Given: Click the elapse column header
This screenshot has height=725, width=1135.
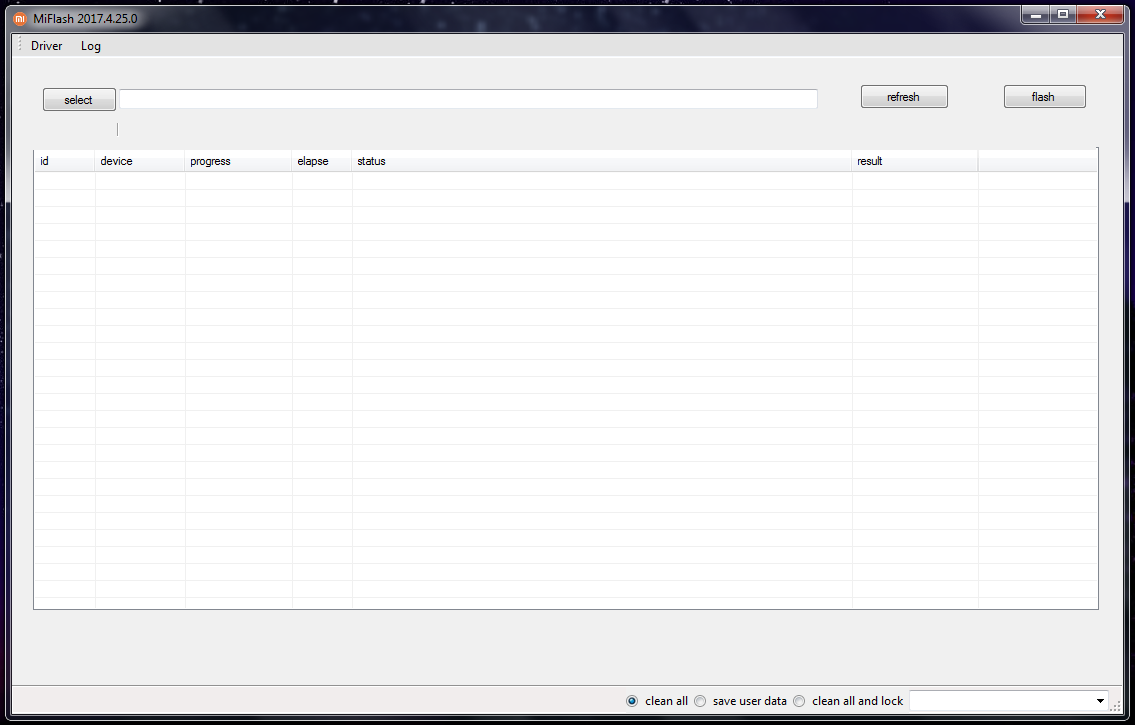Looking at the screenshot, I should (x=322, y=161).
